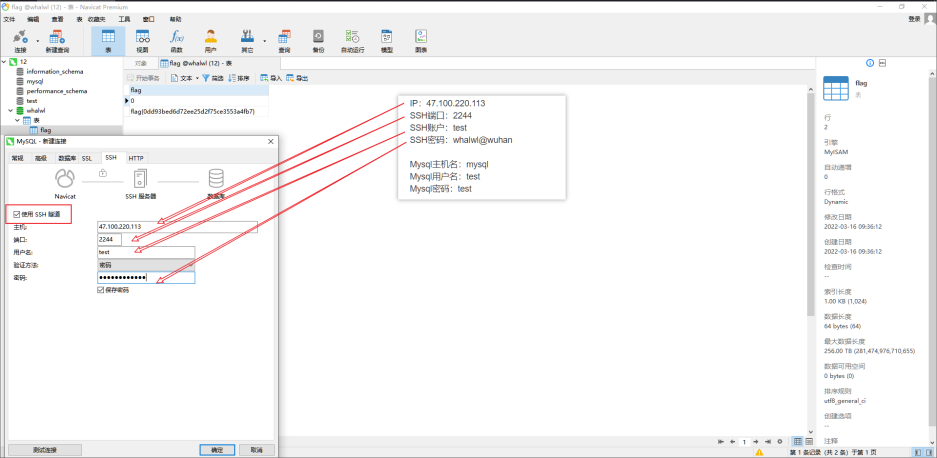937x458 pixels.
Task: Open the Help (帮助) menu
Action: point(176,19)
